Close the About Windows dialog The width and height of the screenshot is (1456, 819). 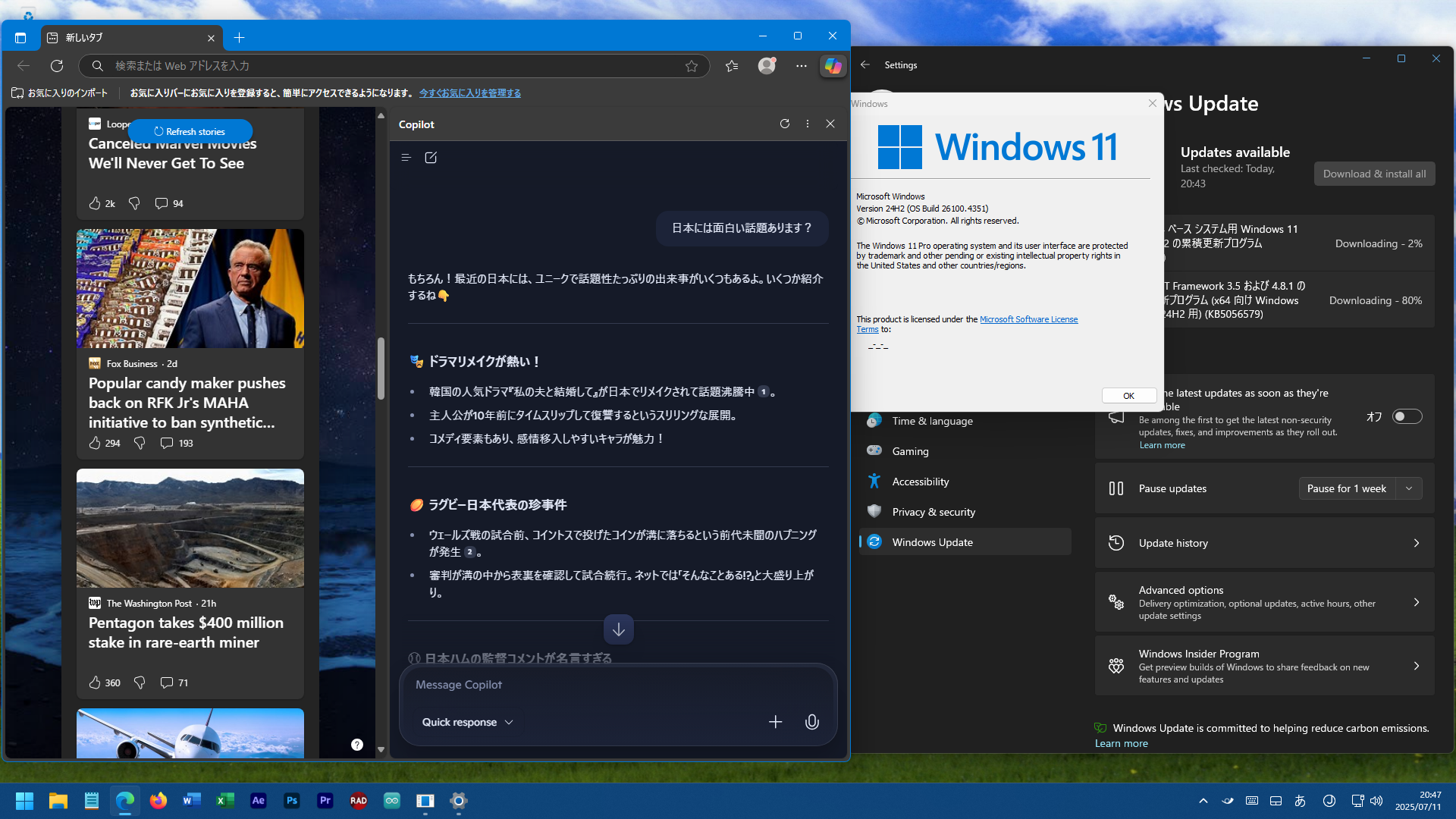point(1153,103)
